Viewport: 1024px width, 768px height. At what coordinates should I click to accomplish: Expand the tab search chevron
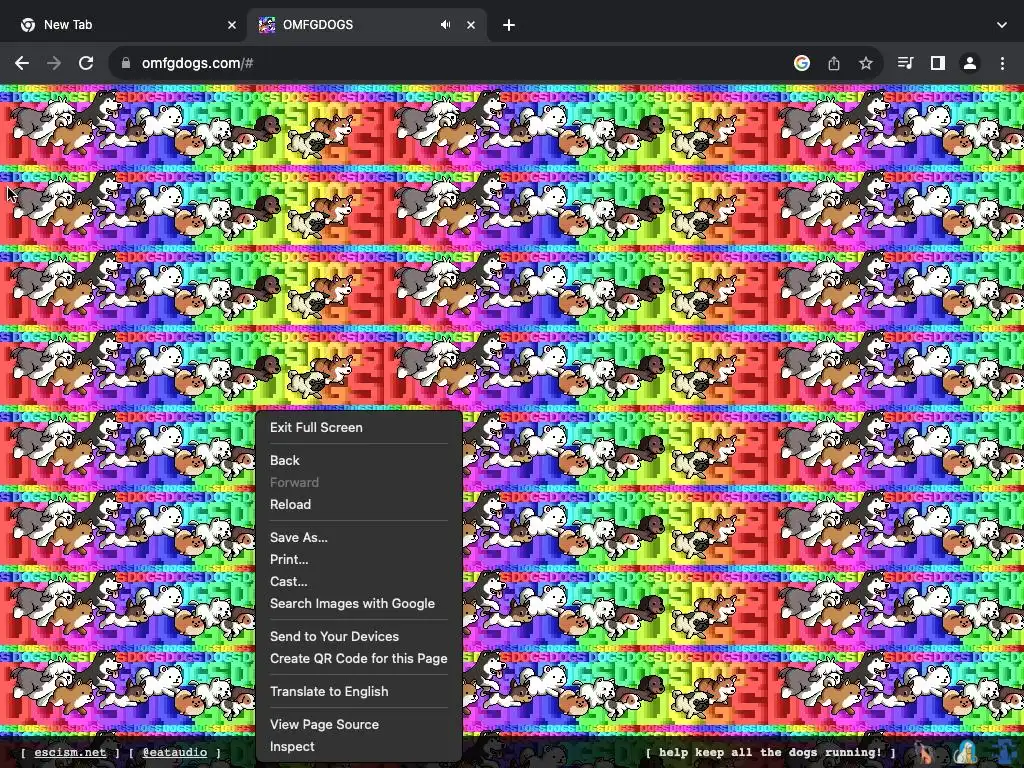(1002, 25)
